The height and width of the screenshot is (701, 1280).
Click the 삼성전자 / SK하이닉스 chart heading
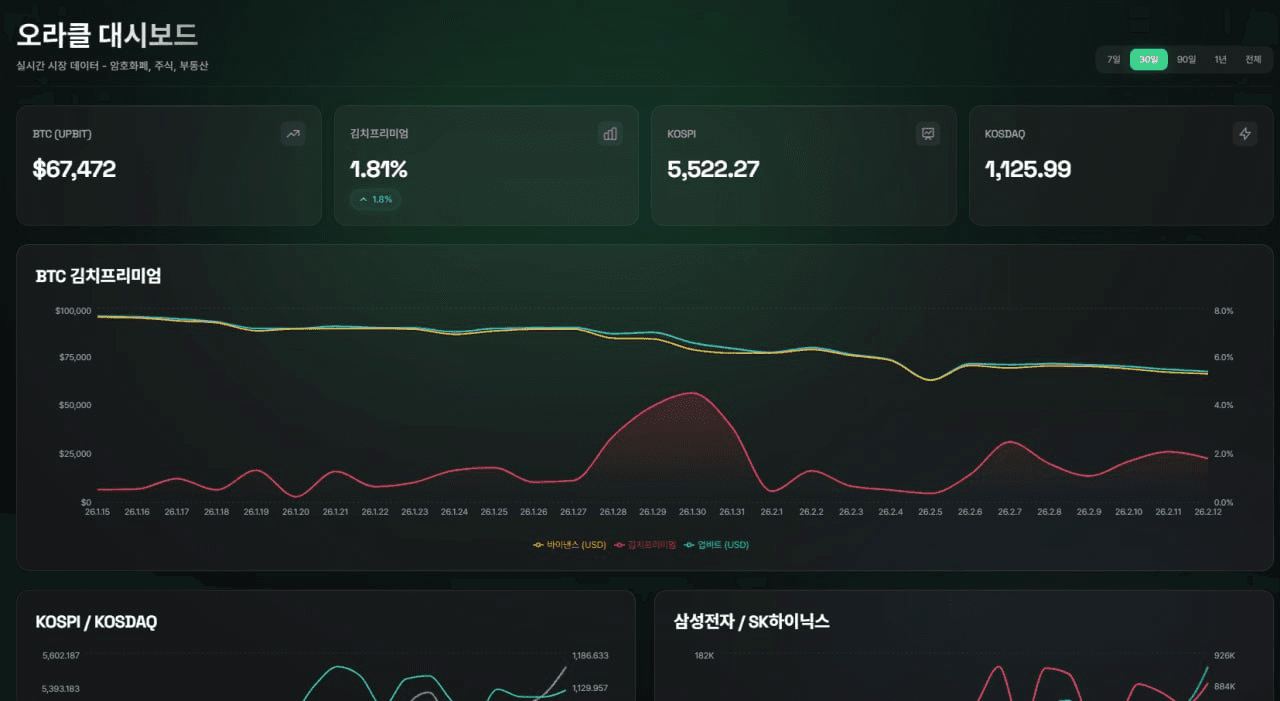pos(752,622)
